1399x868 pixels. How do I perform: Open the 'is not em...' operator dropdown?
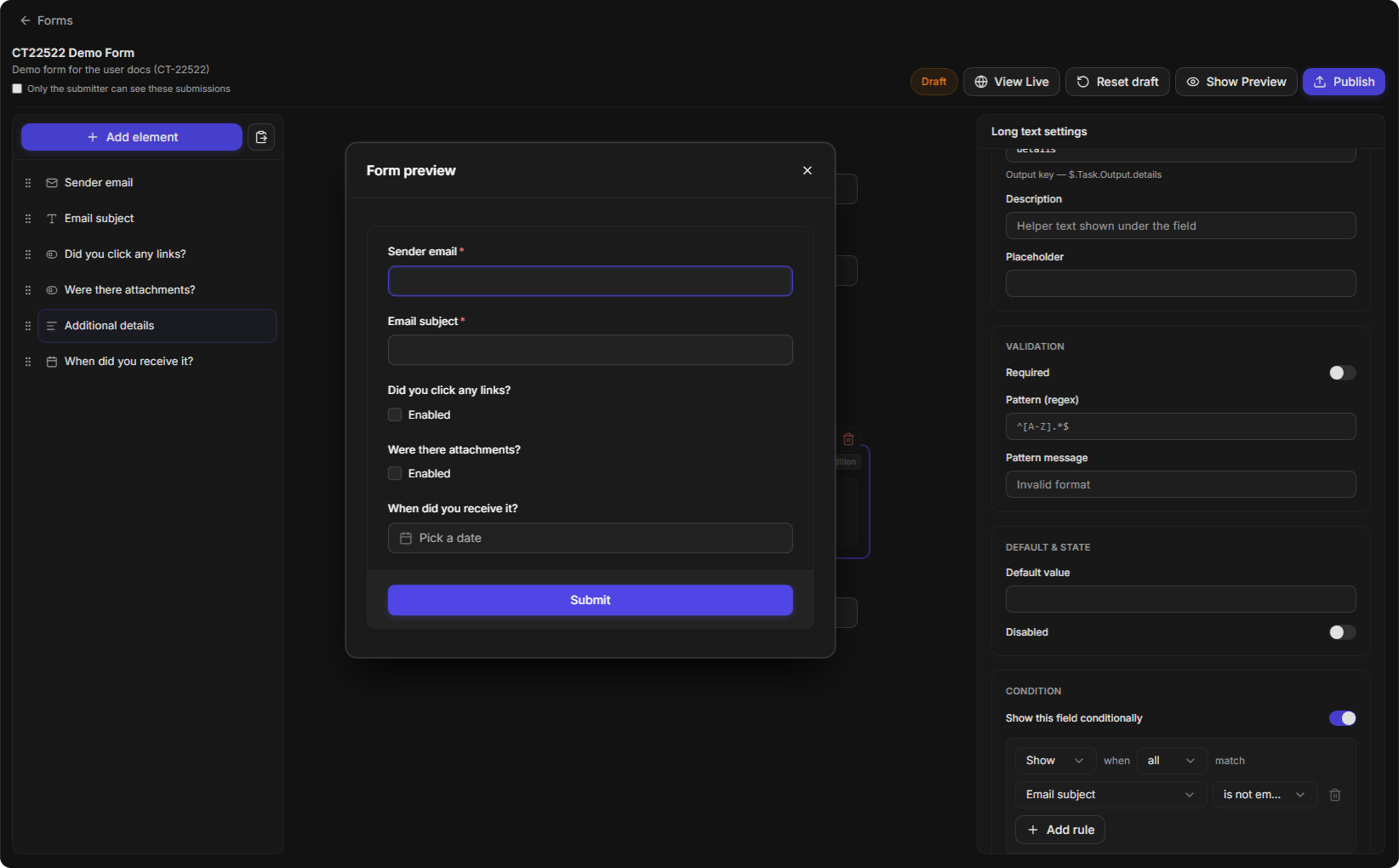1265,795
